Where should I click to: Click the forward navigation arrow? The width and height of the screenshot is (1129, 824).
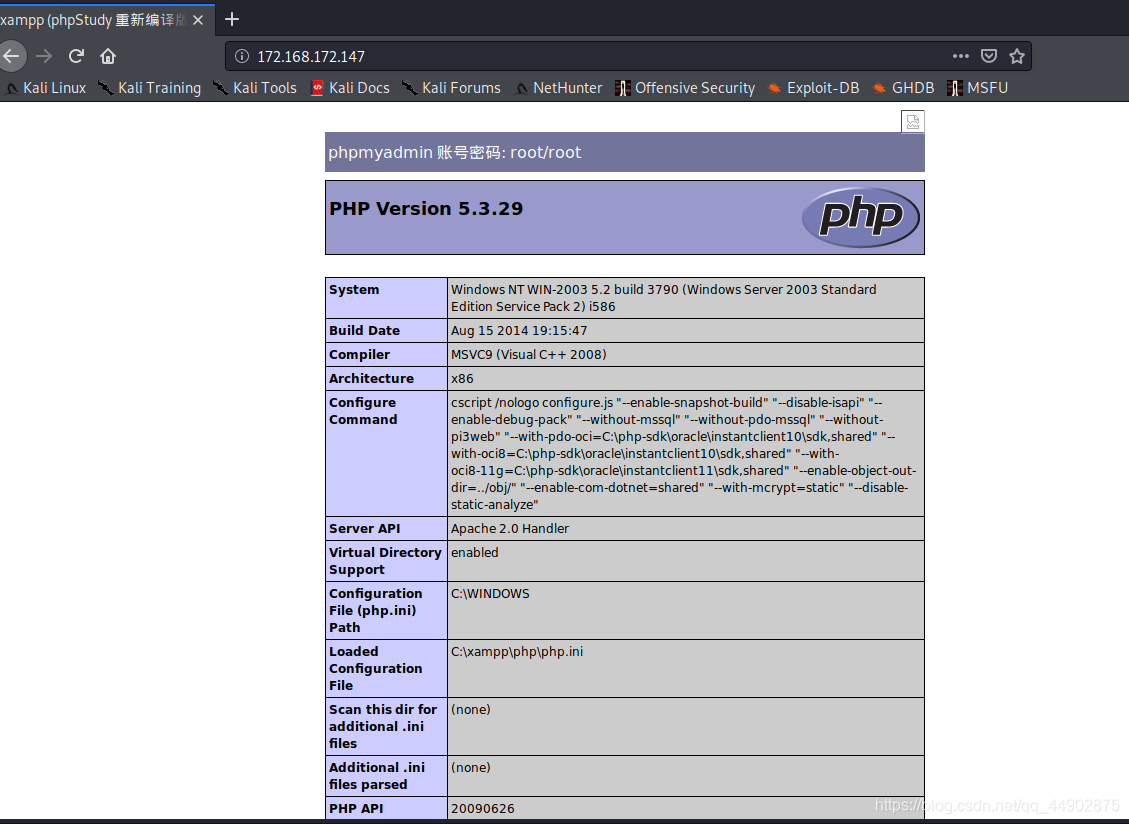coord(44,56)
